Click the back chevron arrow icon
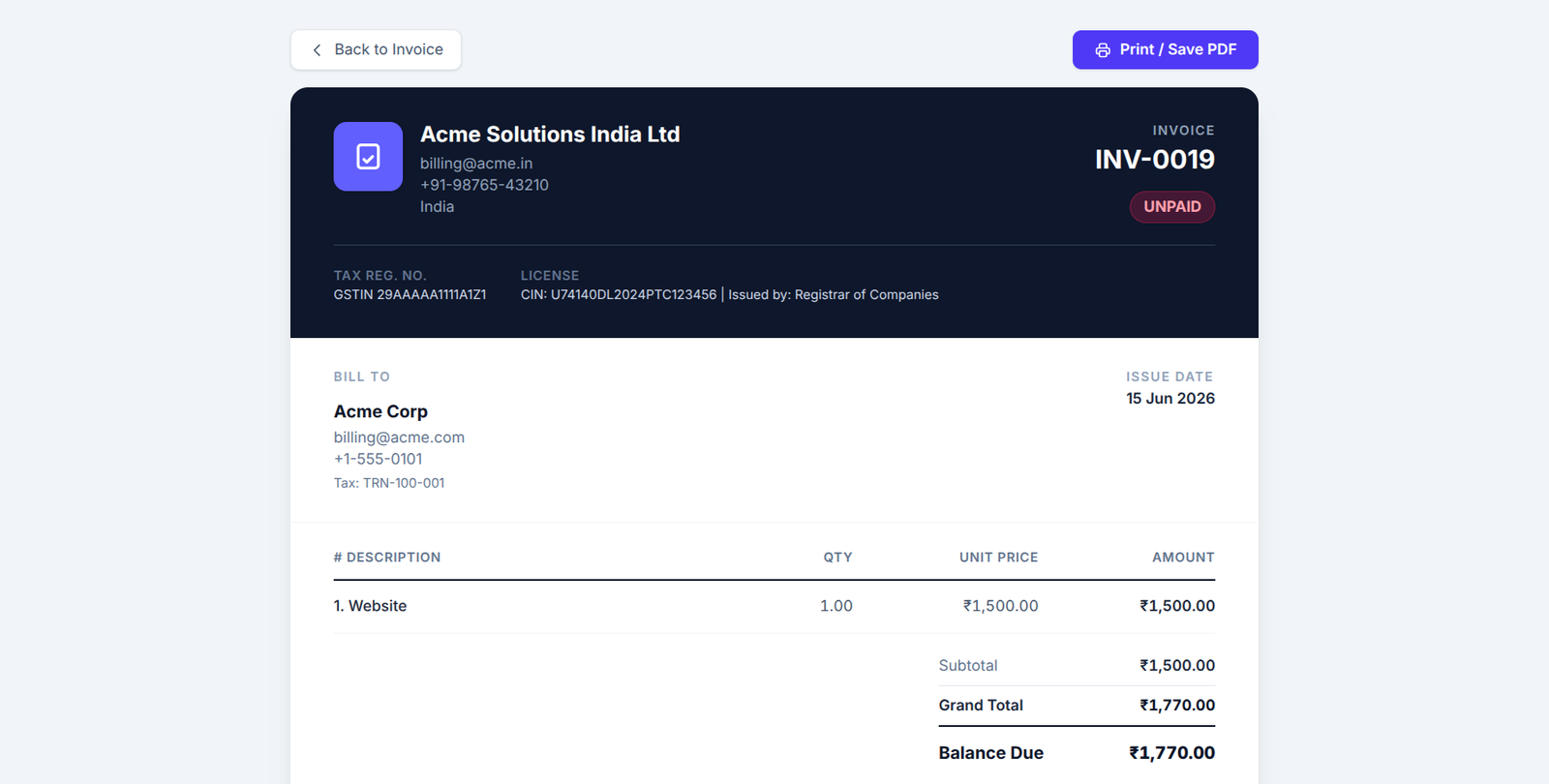The height and width of the screenshot is (784, 1549). tap(317, 49)
